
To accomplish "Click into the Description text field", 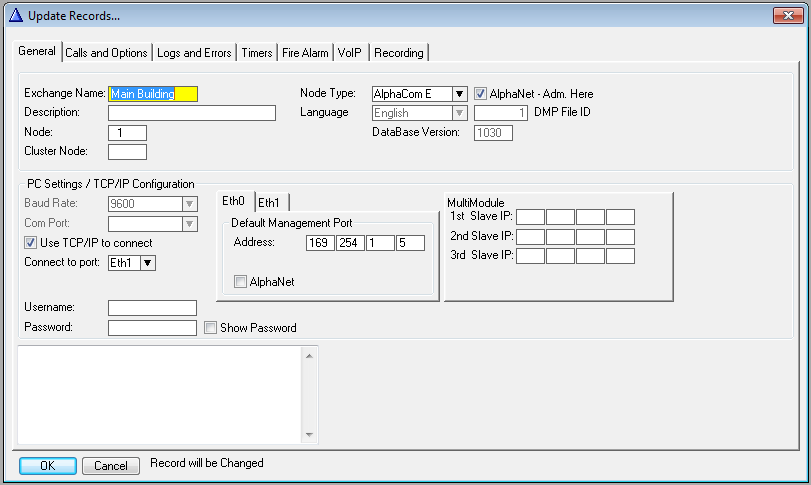I will tap(191, 113).
